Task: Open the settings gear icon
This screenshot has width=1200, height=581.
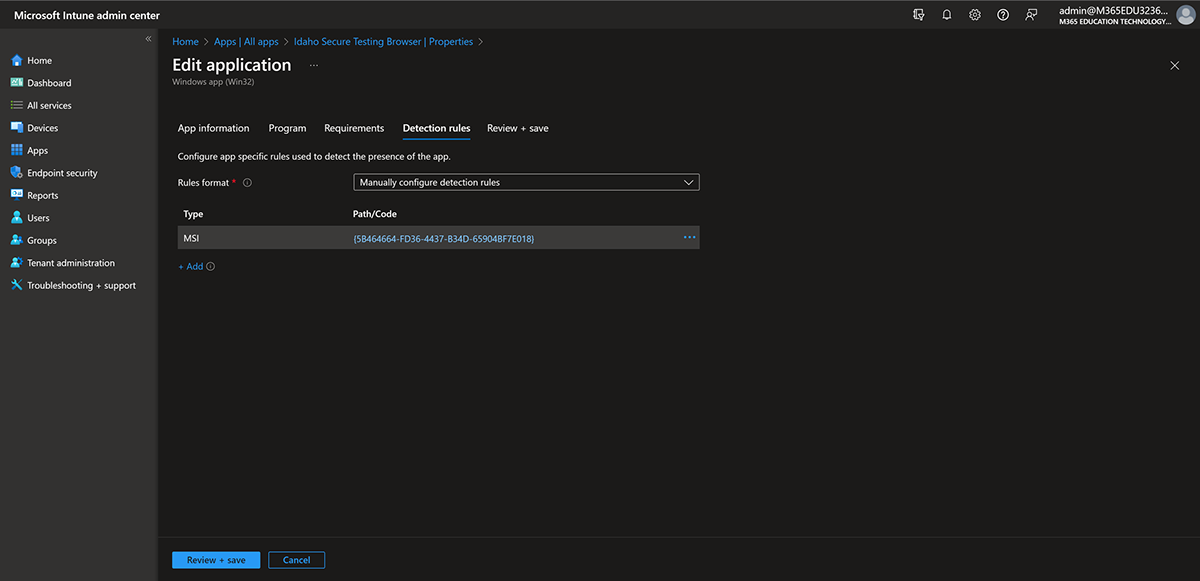Action: (975, 15)
